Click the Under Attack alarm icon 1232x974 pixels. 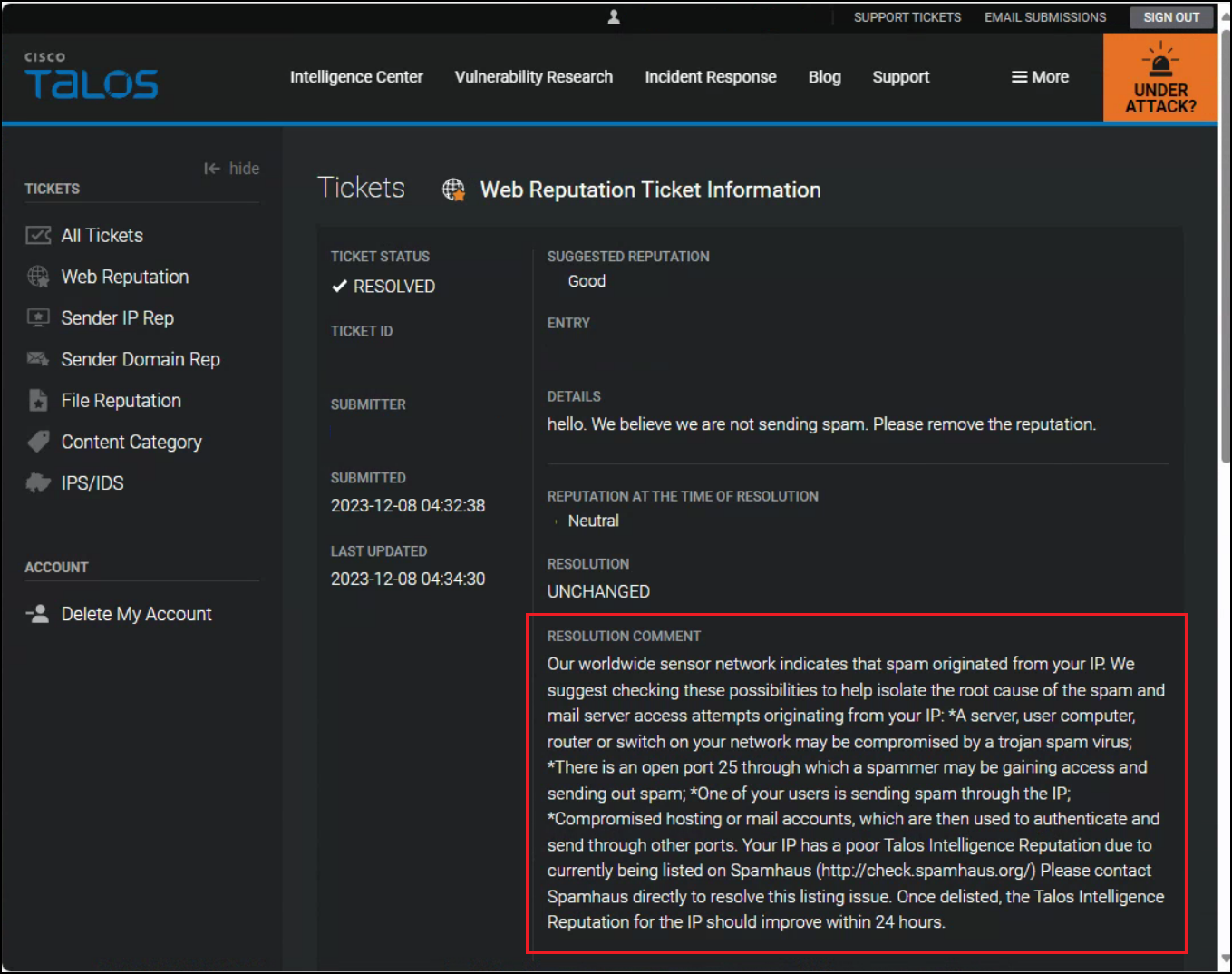tap(1160, 59)
